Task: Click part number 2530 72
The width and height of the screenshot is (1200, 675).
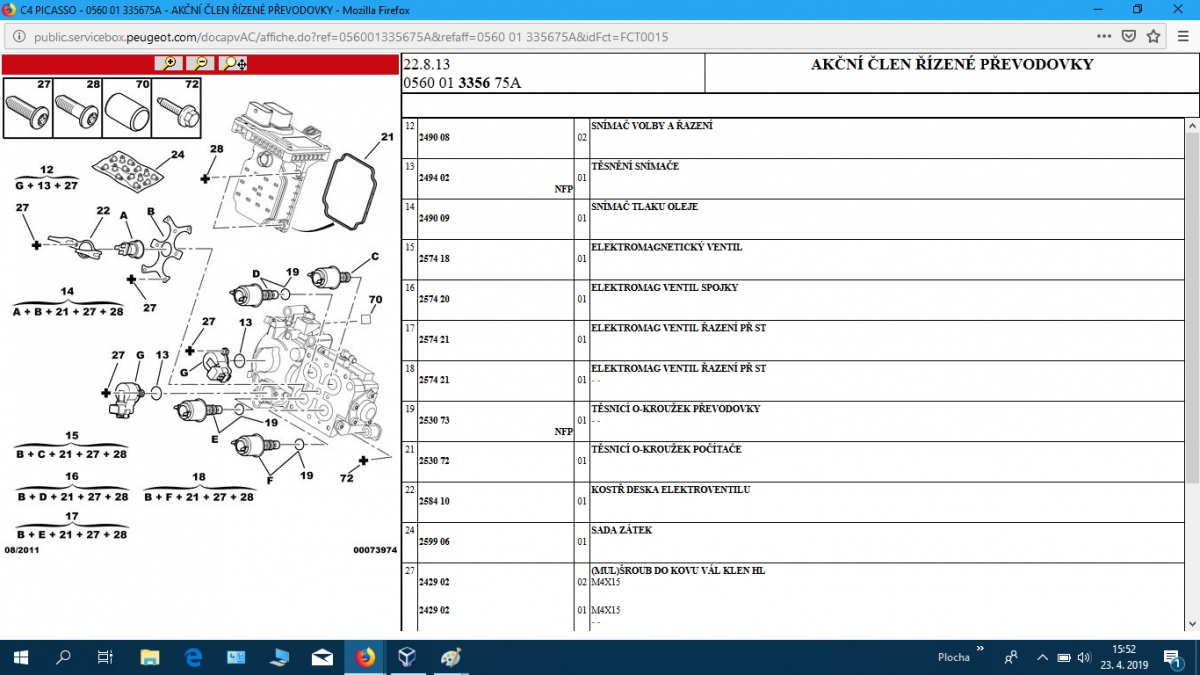Action: click(x=434, y=461)
